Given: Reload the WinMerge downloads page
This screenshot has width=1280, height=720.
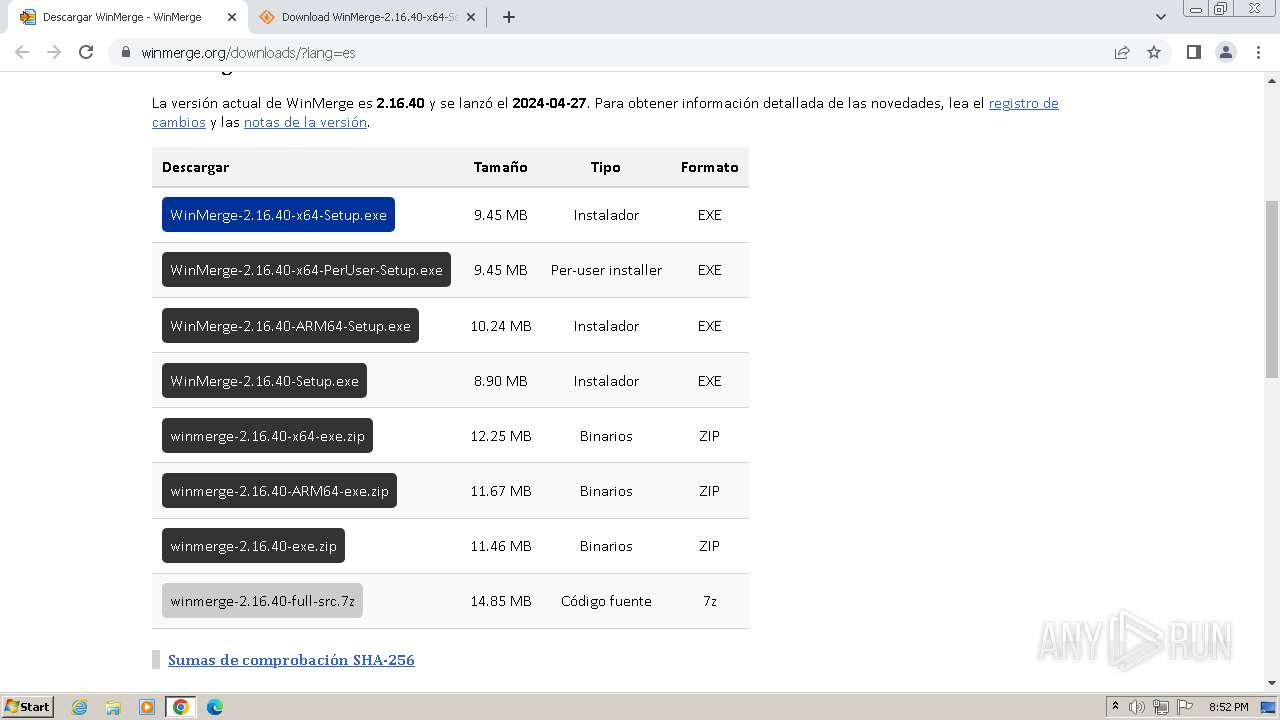Looking at the screenshot, I should [x=86, y=52].
